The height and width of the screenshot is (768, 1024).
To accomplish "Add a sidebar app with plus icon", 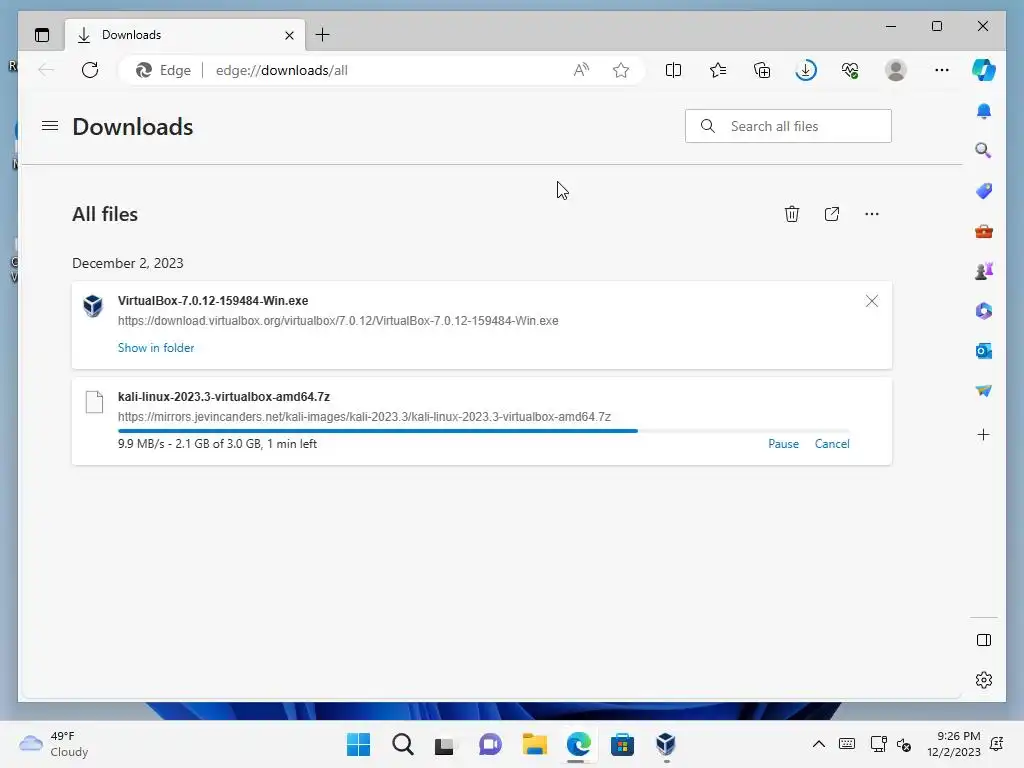I will click(x=984, y=435).
